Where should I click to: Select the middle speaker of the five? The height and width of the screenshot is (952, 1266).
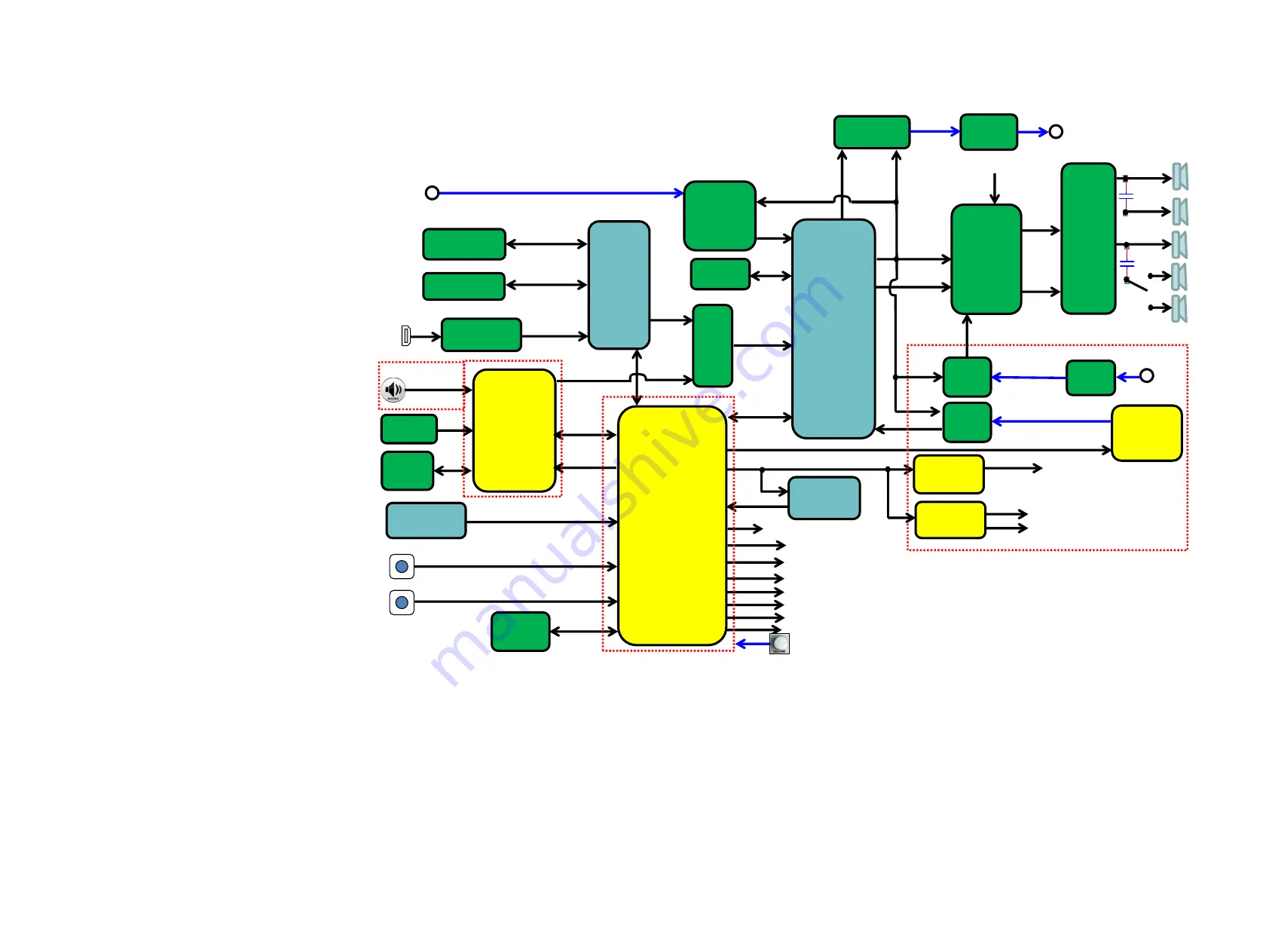pyautogui.click(x=1180, y=245)
